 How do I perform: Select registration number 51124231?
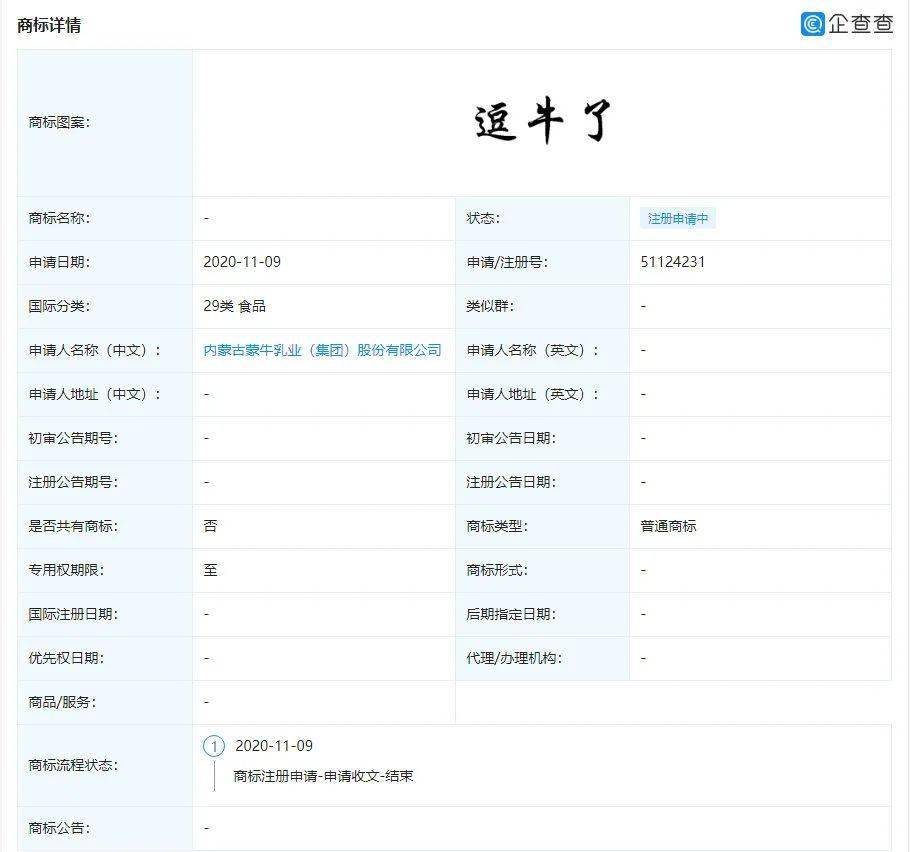673,262
